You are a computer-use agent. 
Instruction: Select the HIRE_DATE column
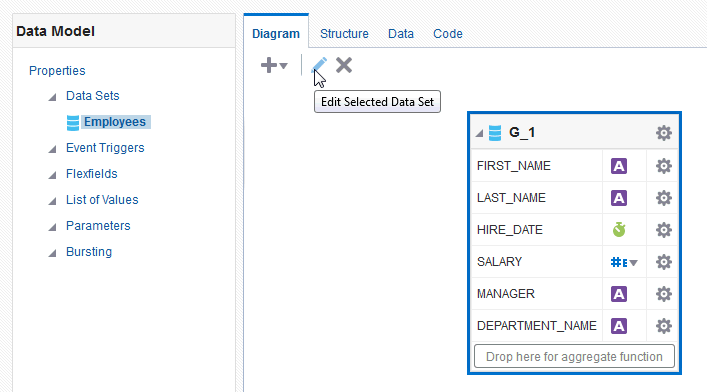510,230
